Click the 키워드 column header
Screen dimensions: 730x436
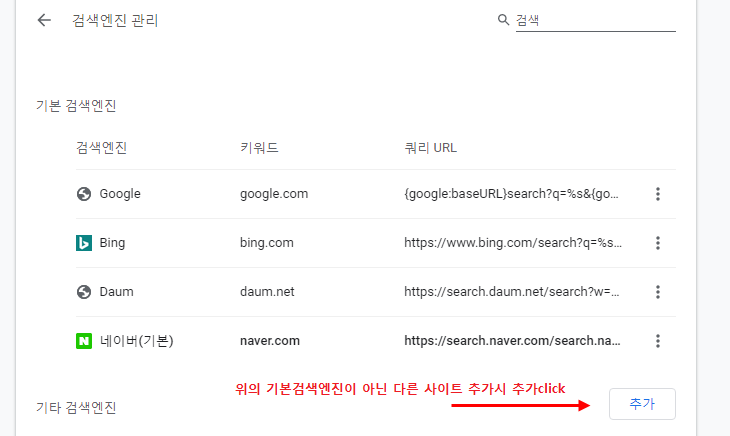(x=259, y=148)
